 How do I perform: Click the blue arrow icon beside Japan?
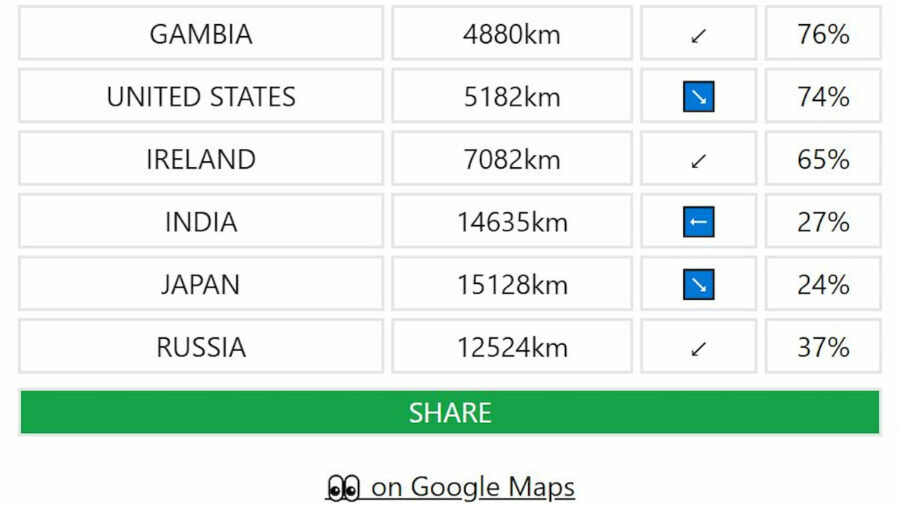[699, 284]
